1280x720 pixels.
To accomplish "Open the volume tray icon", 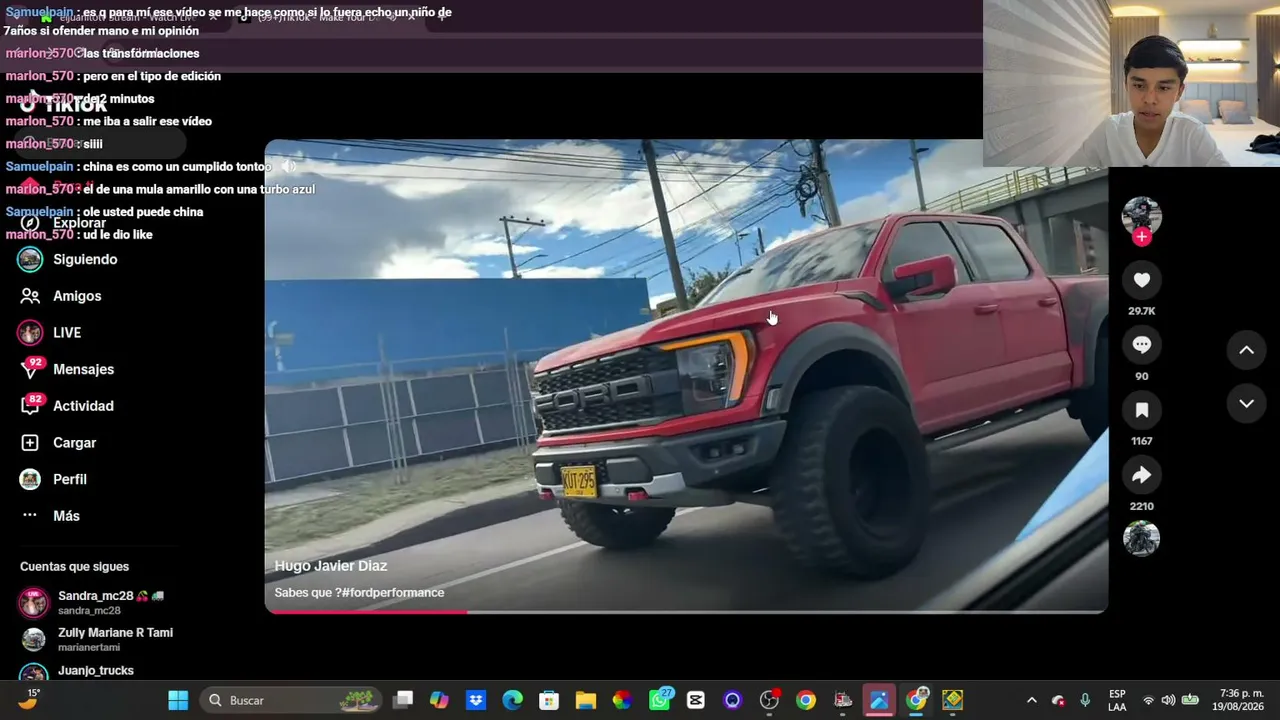I will [1168, 700].
